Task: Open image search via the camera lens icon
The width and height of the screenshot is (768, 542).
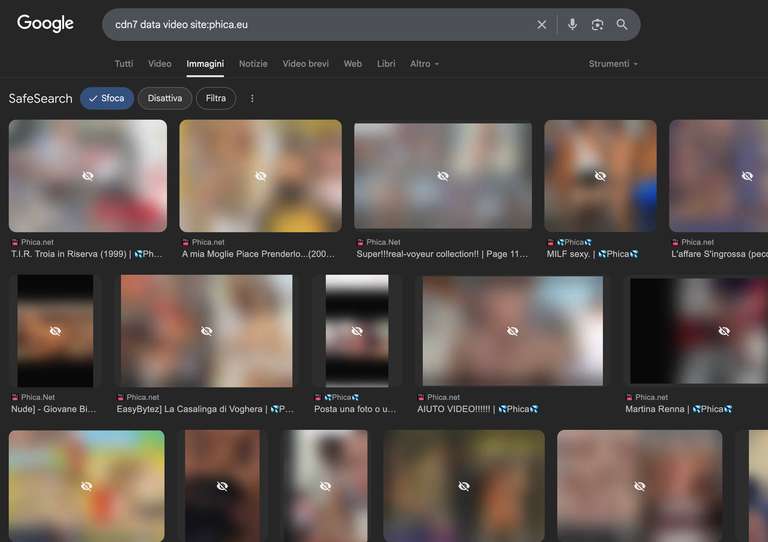Action: point(597,25)
